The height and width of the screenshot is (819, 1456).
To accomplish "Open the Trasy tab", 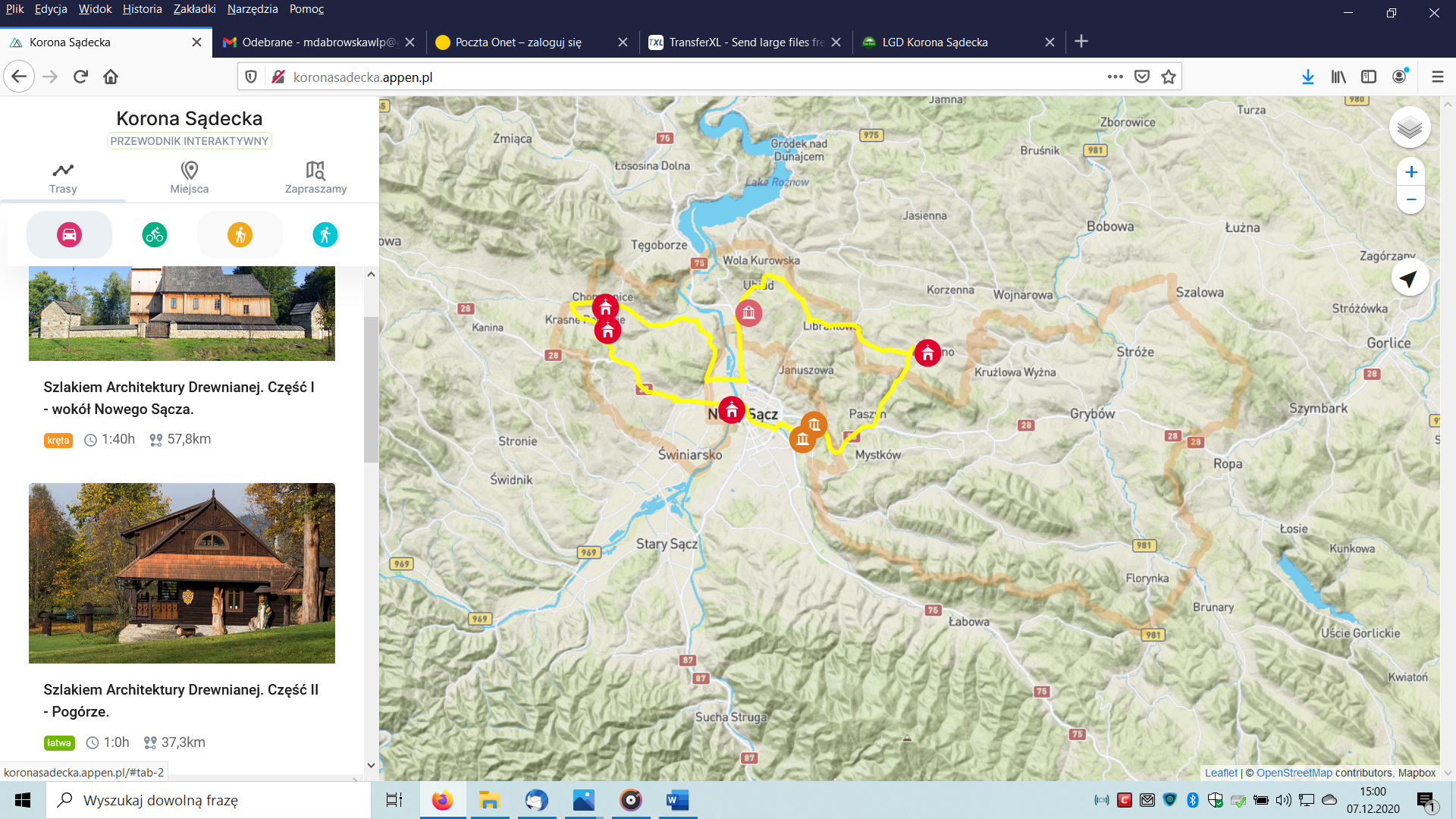I will pos(63,179).
